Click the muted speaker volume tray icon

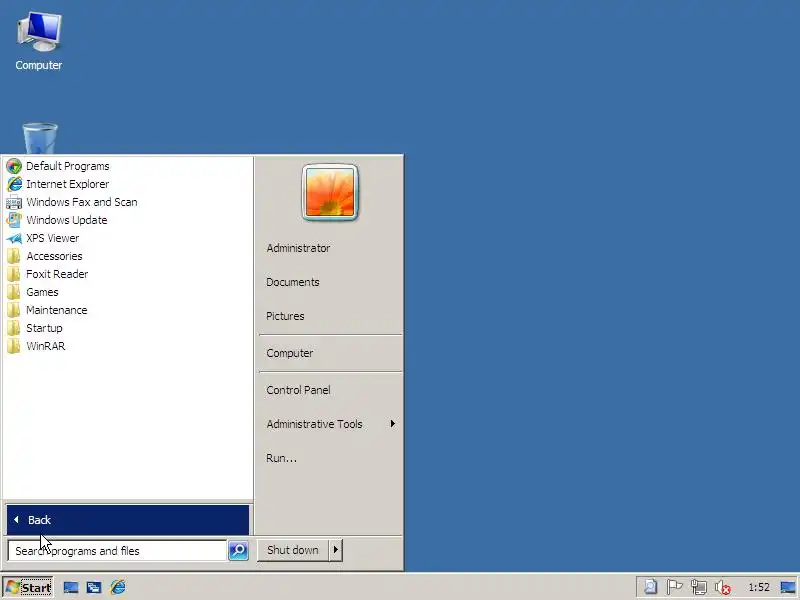[x=722, y=588]
